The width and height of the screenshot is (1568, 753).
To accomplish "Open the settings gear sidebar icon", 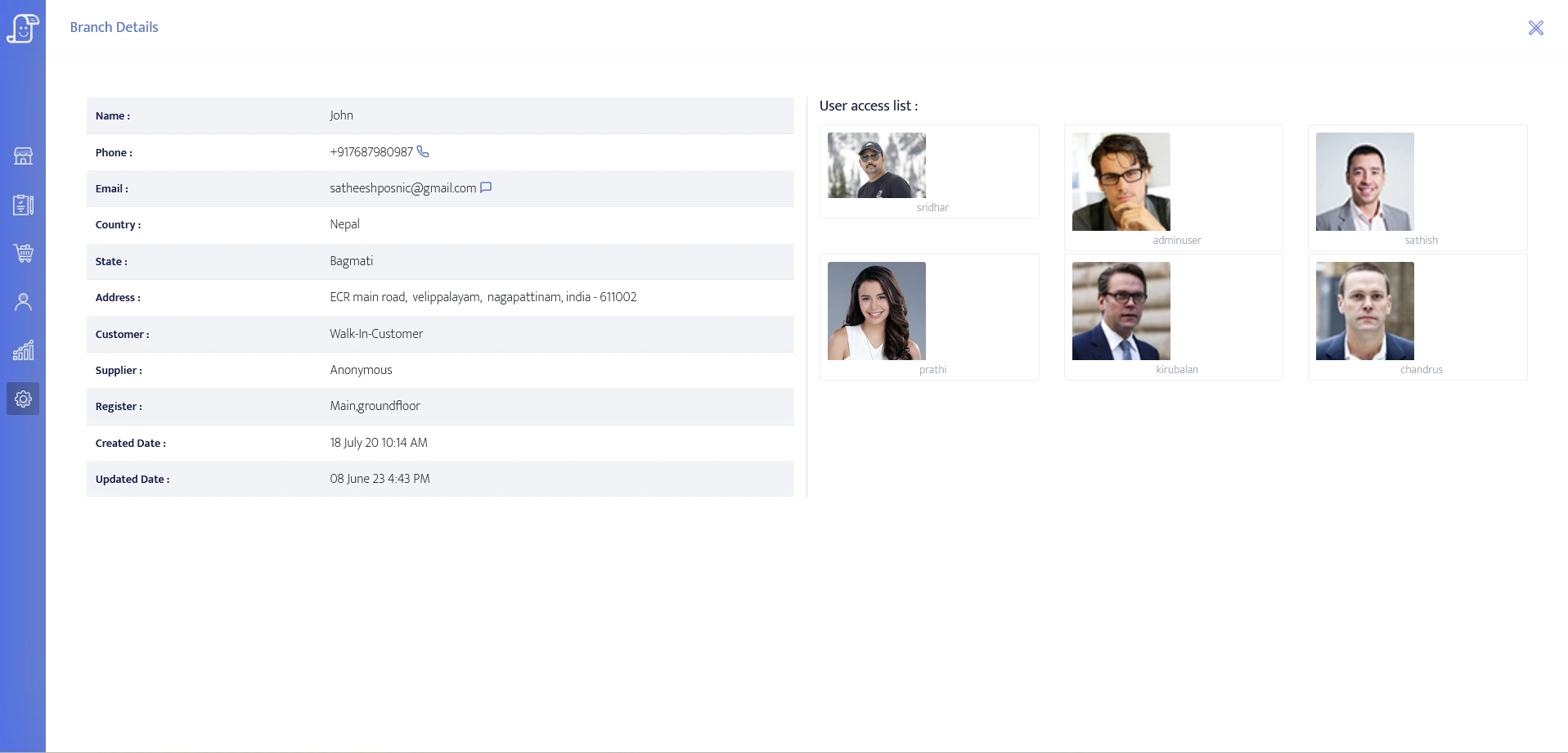I will (23, 399).
